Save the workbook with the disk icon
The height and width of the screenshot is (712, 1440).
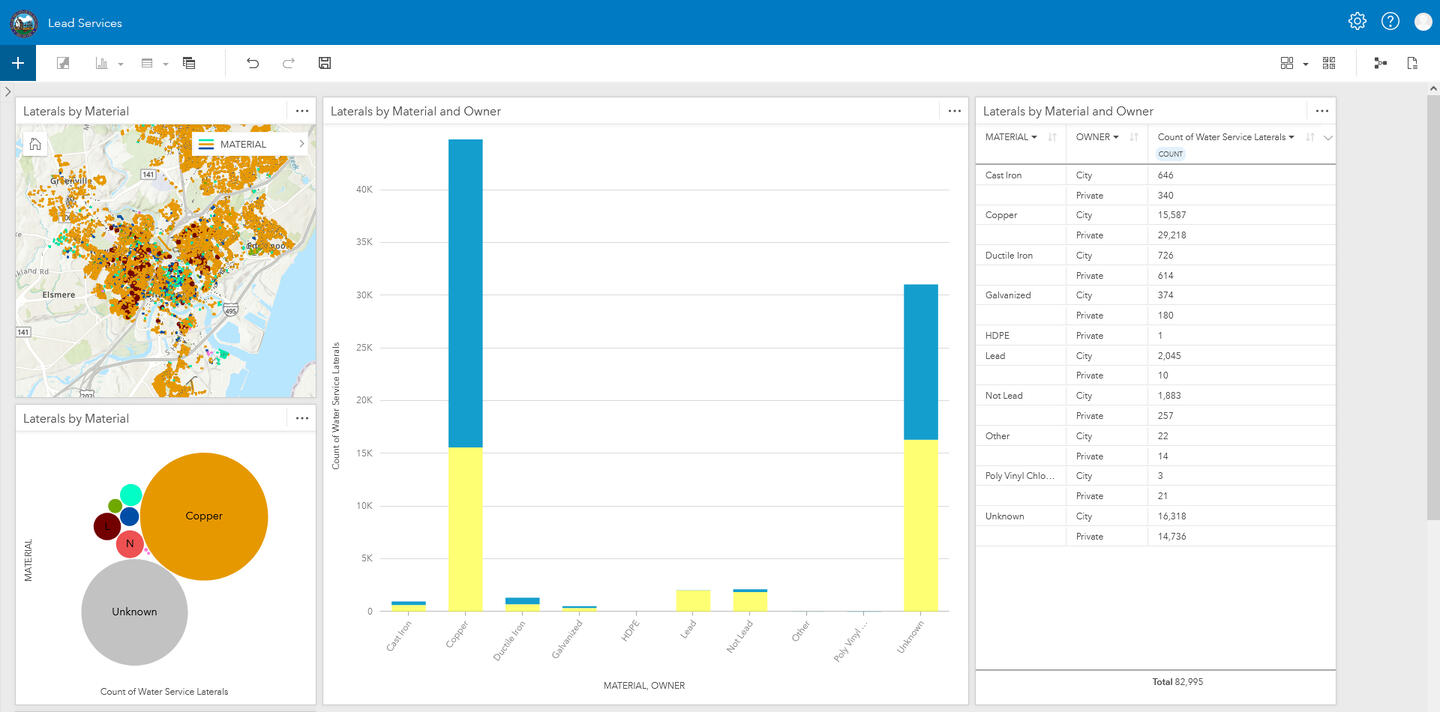click(324, 63)
